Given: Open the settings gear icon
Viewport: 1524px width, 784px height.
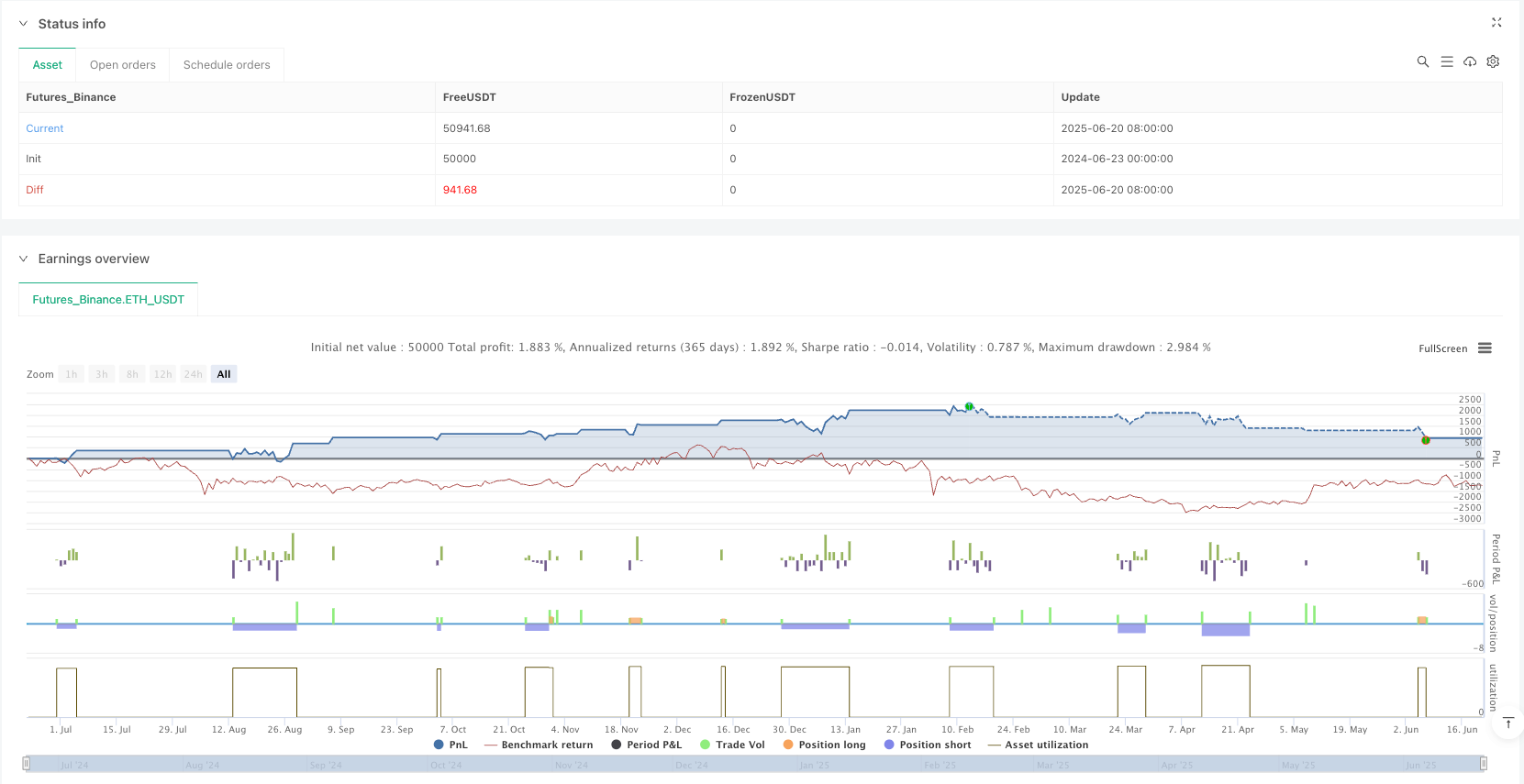Looking at the screenshot, I should [1493, 61].
